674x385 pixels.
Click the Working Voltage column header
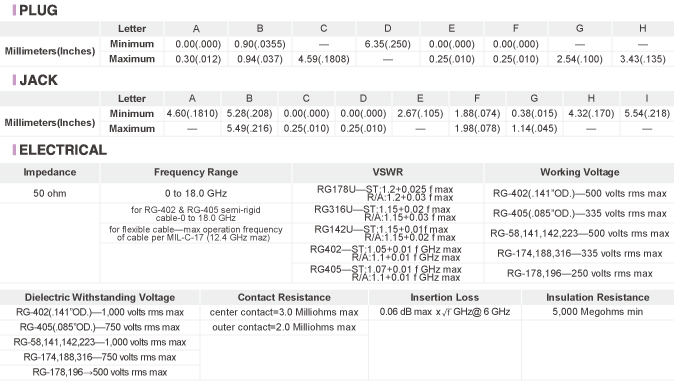[579, 172]
